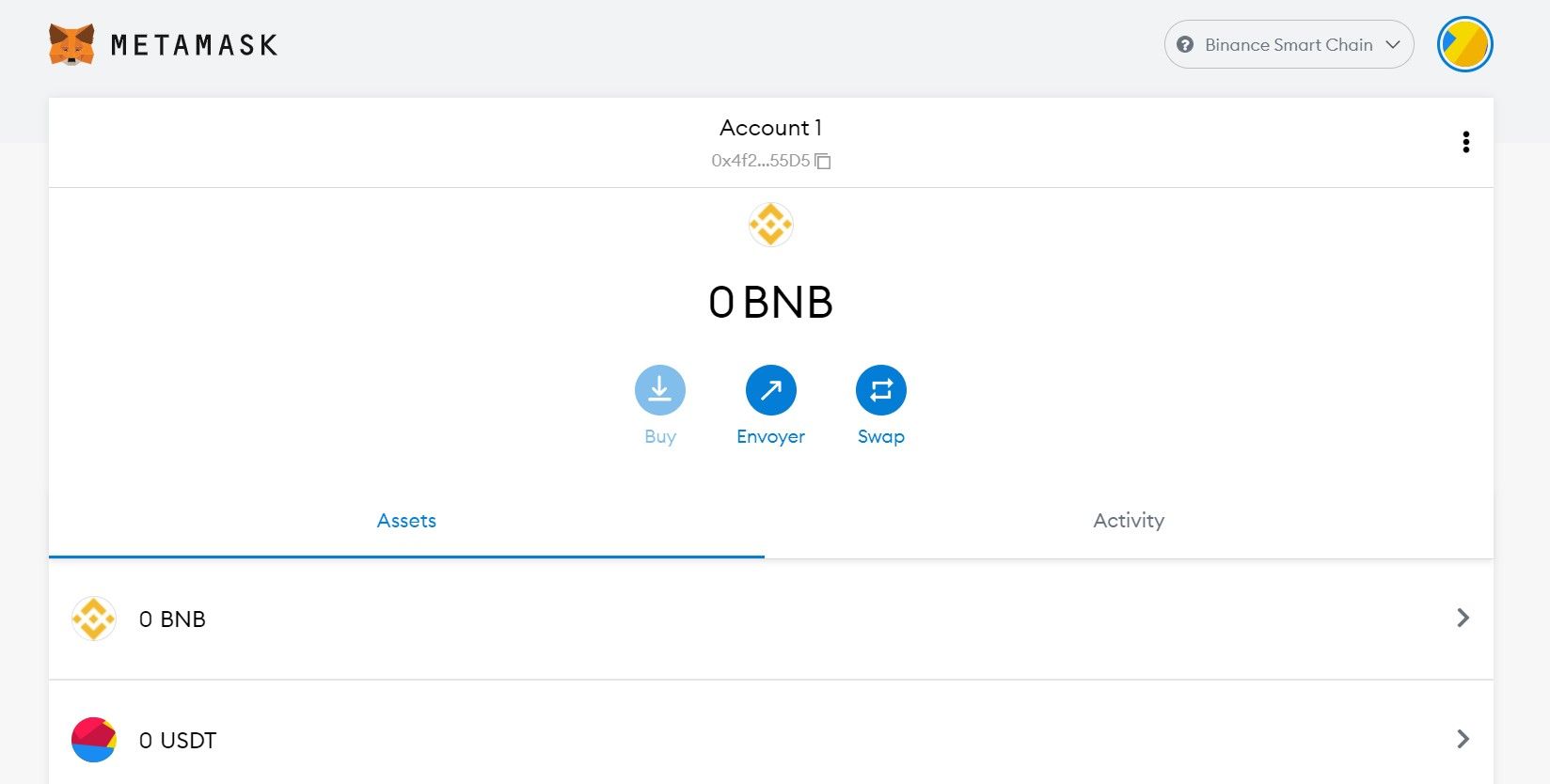The image size is (1550, 784).
Task: Open the Binance Smart Chain network dropdown
Action: [1289, 44]
